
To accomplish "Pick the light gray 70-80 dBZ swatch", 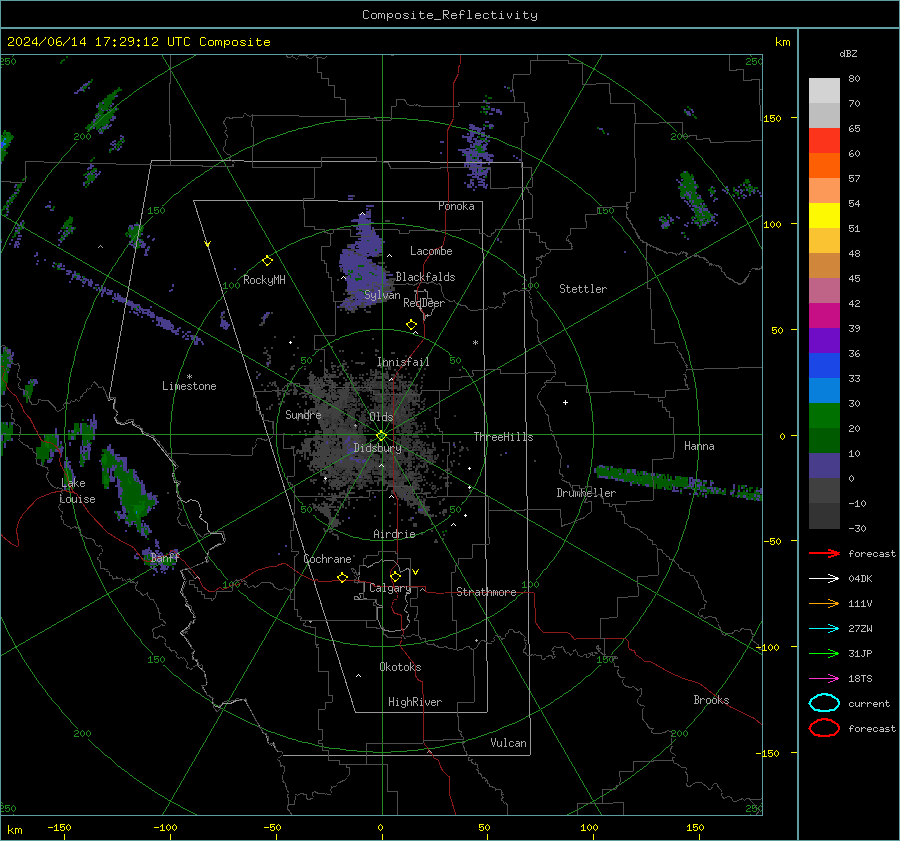I will 824,91.
